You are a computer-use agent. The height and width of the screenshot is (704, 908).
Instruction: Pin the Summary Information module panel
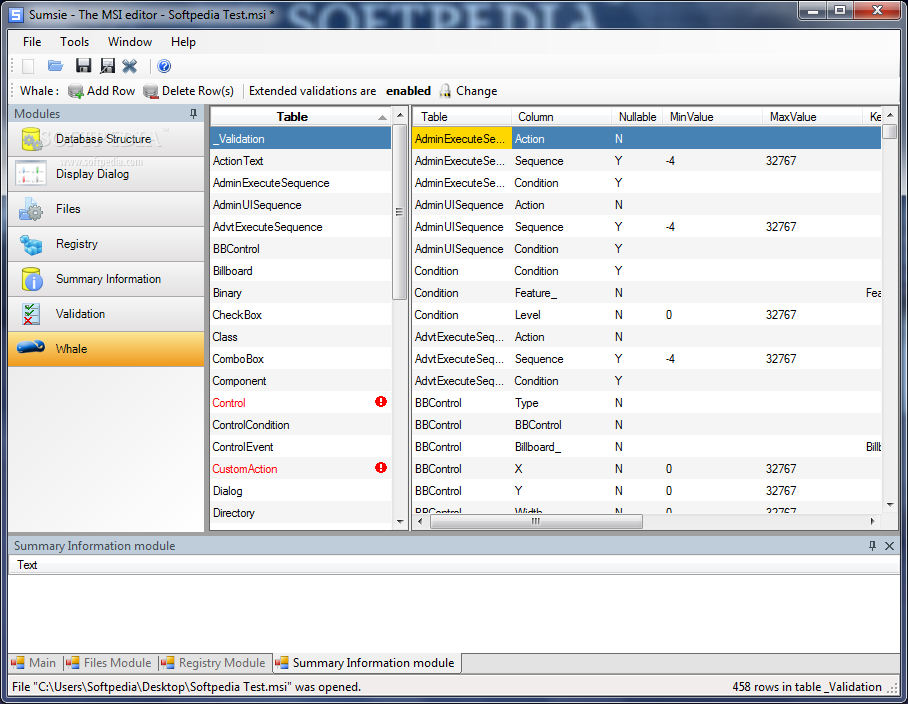(872, 545)
